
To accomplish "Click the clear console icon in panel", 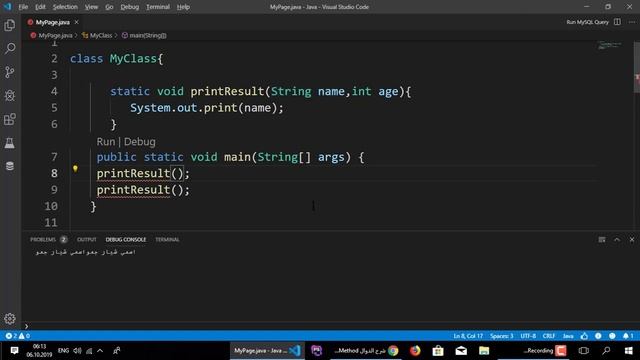I will point(602,240).
